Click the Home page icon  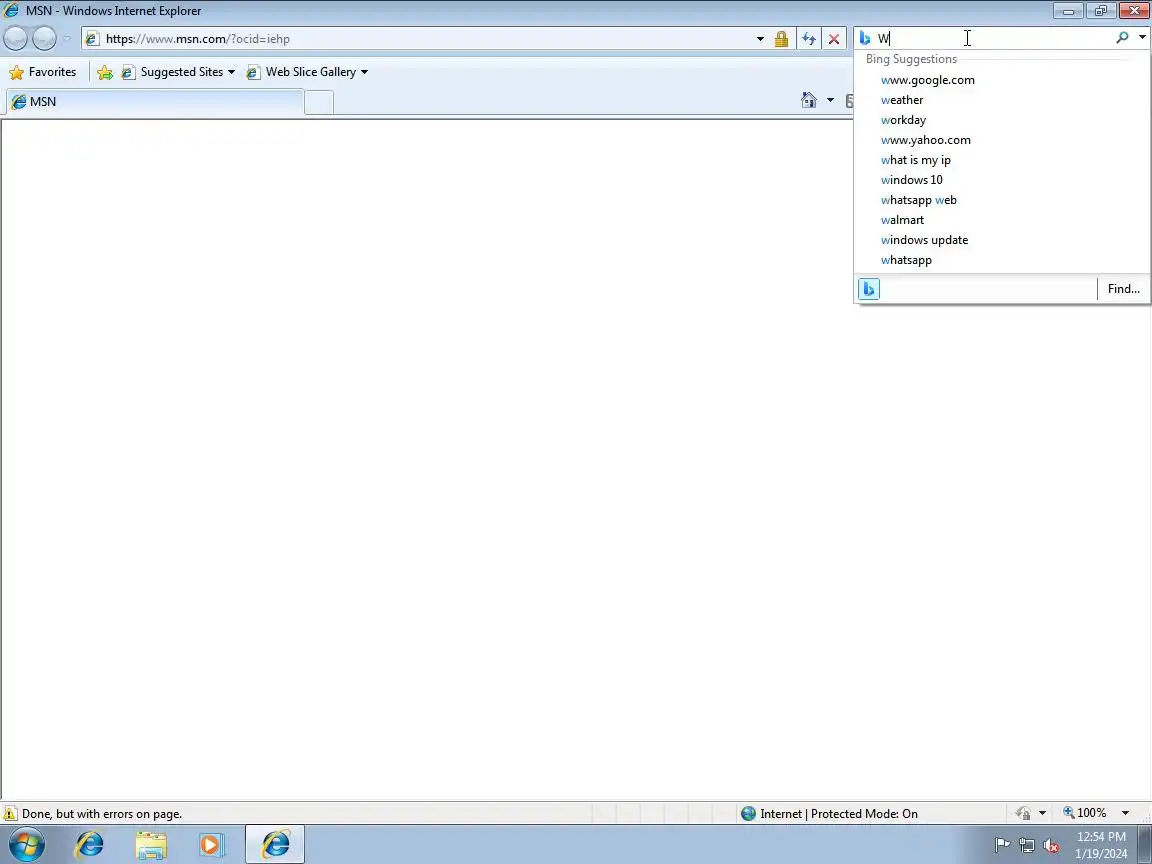(809, 100)
